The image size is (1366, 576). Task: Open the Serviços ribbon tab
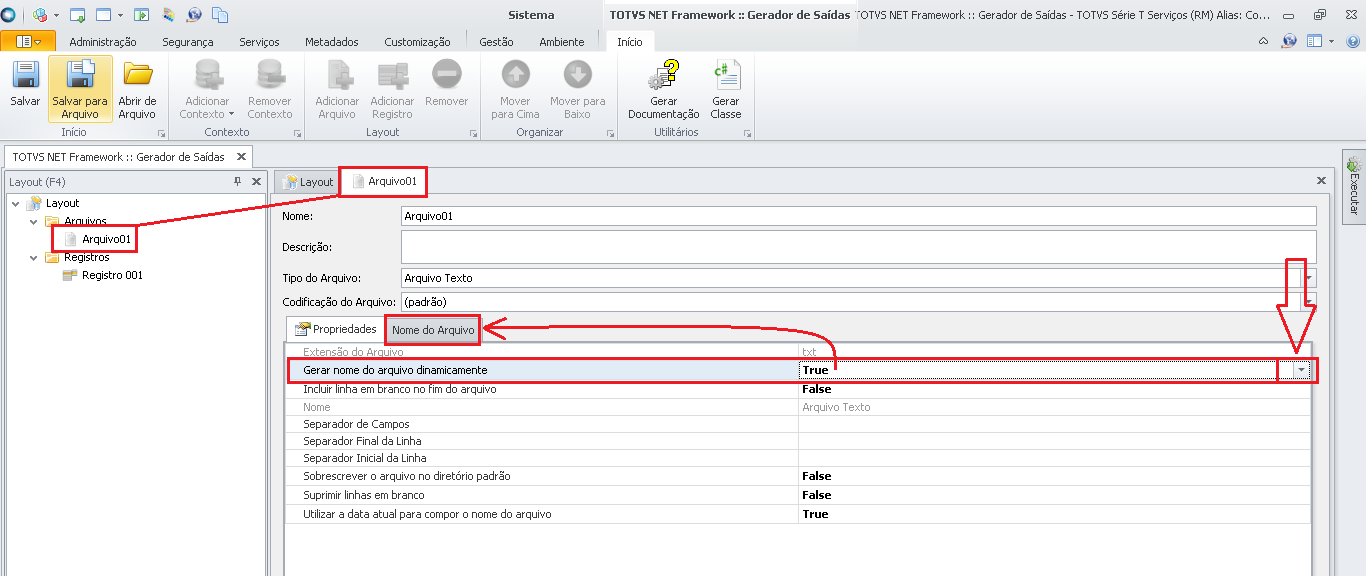[x=259, y=42]
